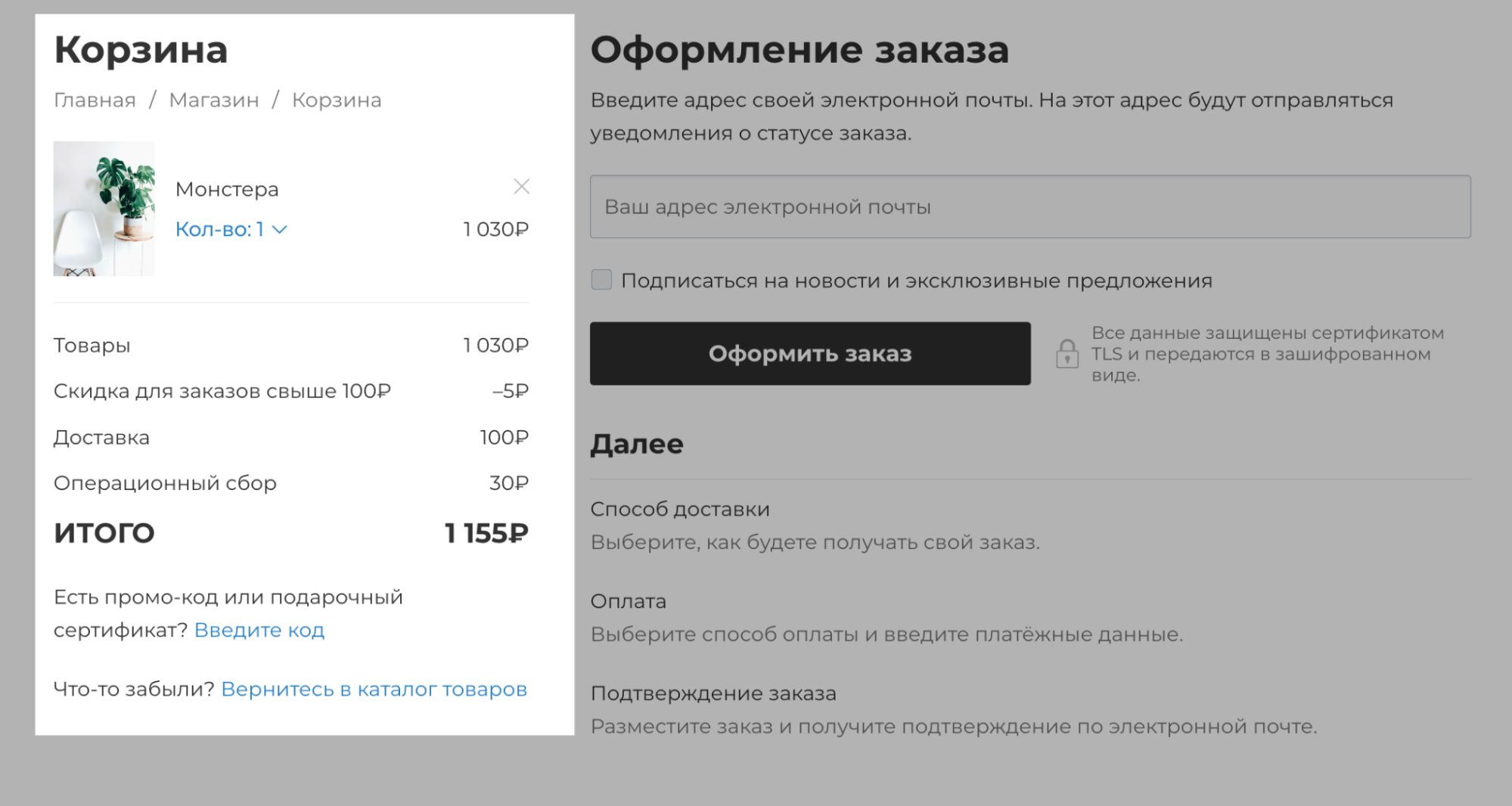Viewport: 1512px width, 806px height.
Task: Focus the email address input field
Action: [1030, 206]
